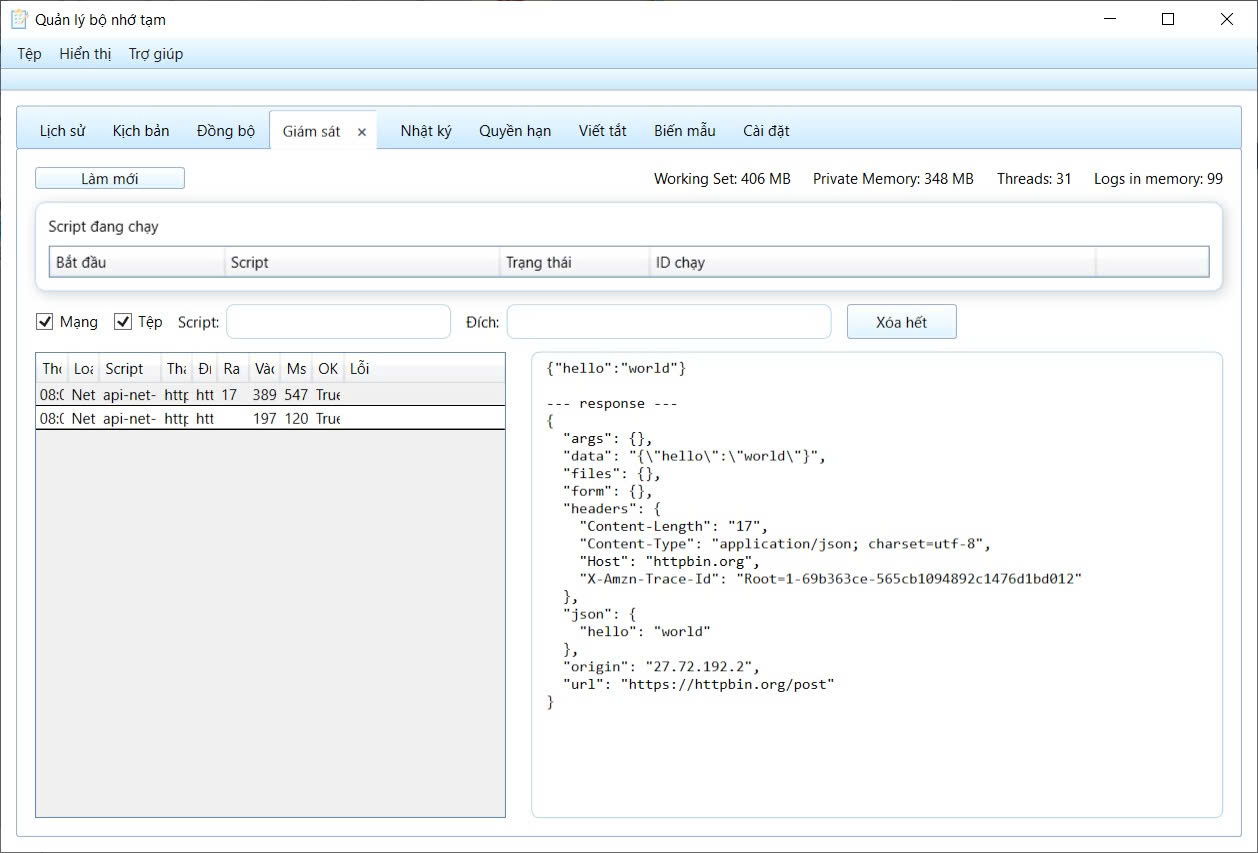Uncheck the Tệp checkbox
Viewport: 1258px width, 853px height.
[x=124, y=322]
